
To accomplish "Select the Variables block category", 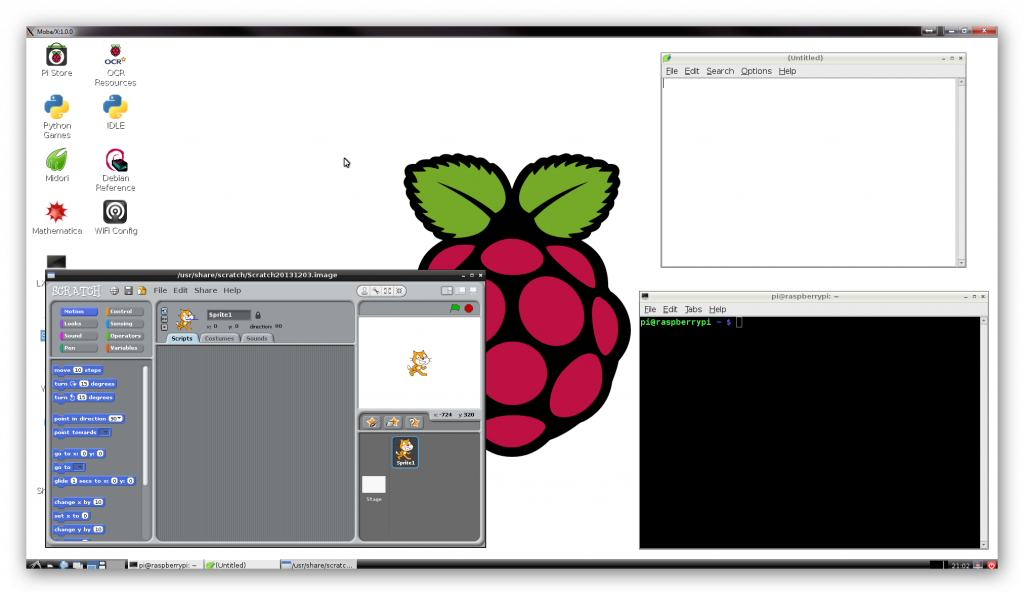I will point(122,347).
